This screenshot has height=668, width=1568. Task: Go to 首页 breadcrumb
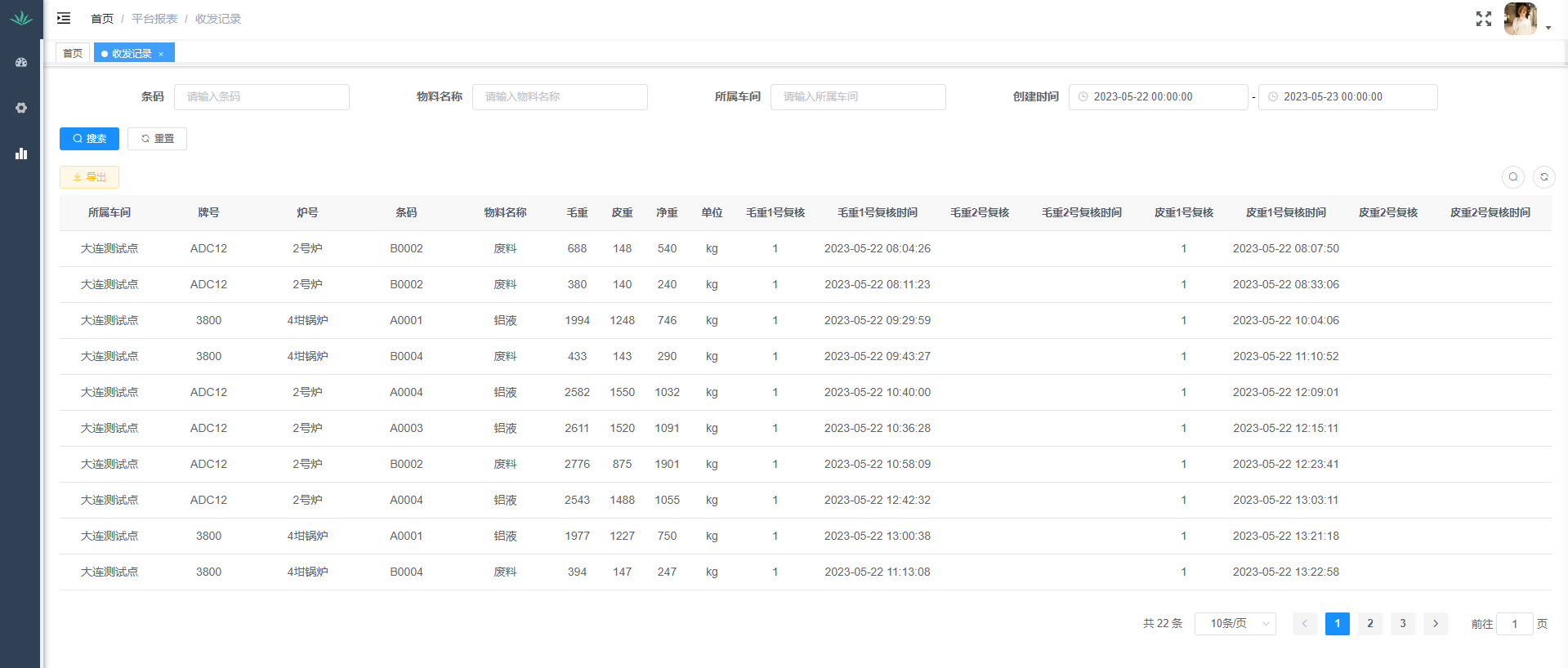pos(102,19)
